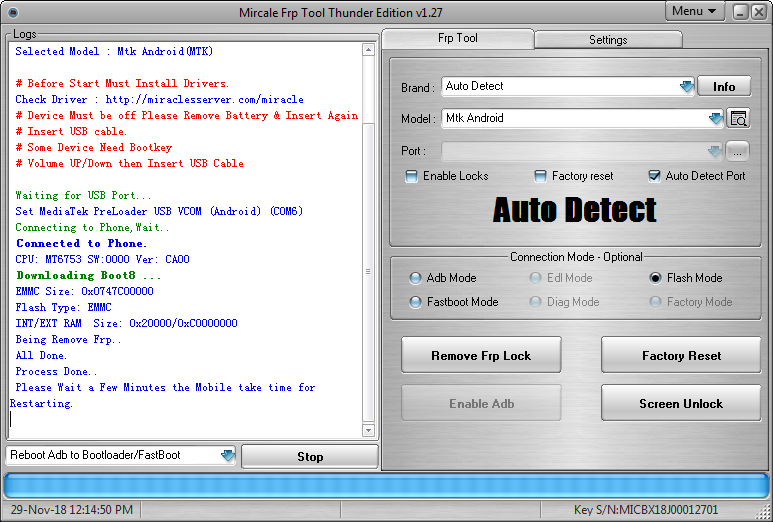
Task: Click 'Process Done..' log line
Action: tap(56, 372)
